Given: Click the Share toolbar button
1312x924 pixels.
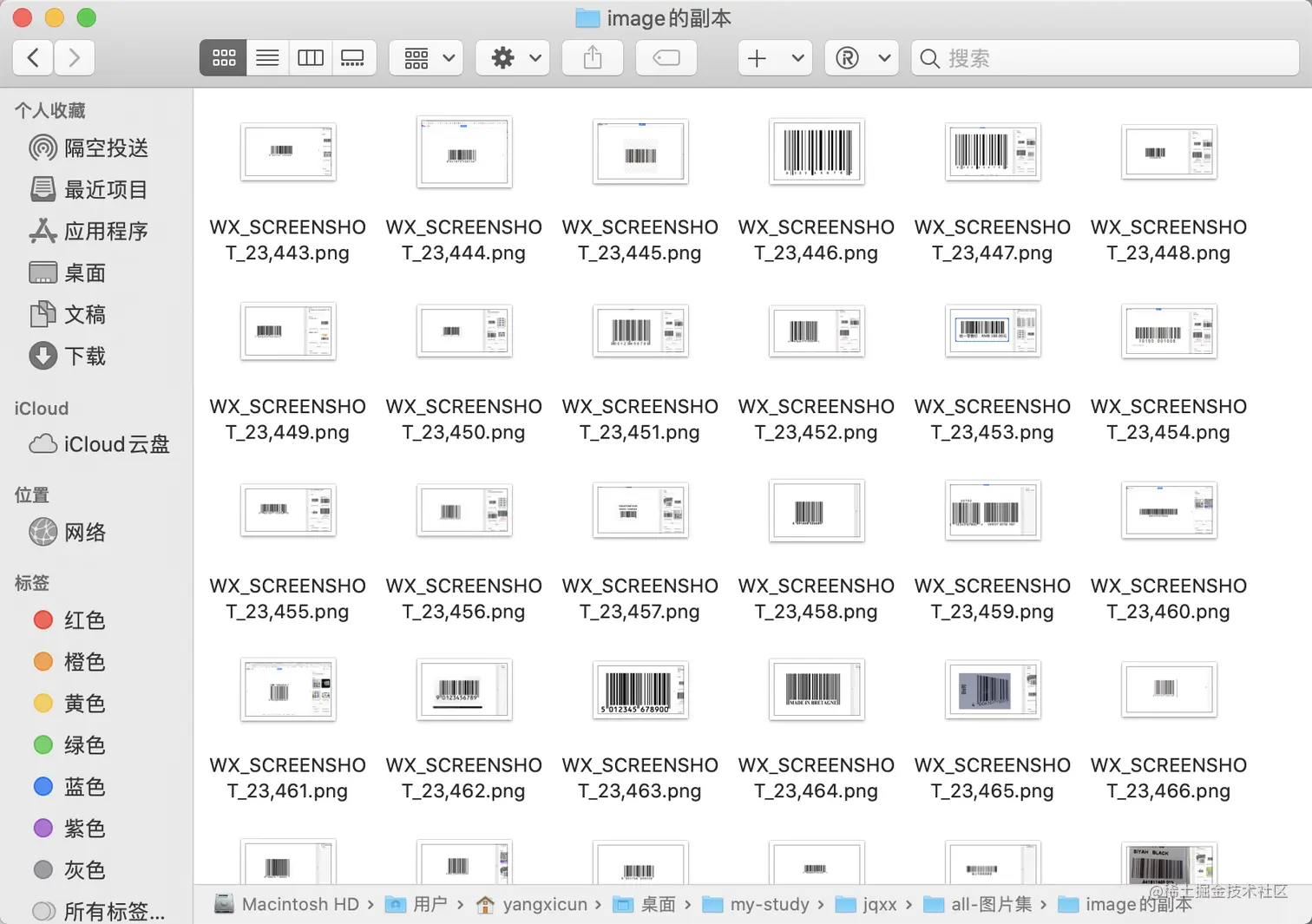Looking at the screenshot, I should pyautogui.click(x=593, y=58).
